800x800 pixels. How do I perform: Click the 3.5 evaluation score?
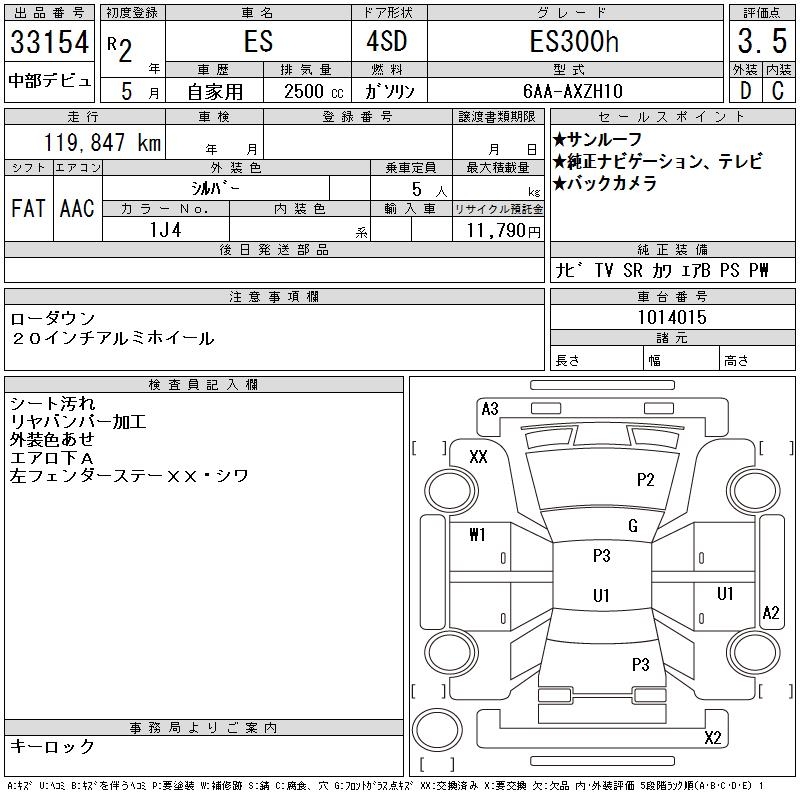coord(760,42)
